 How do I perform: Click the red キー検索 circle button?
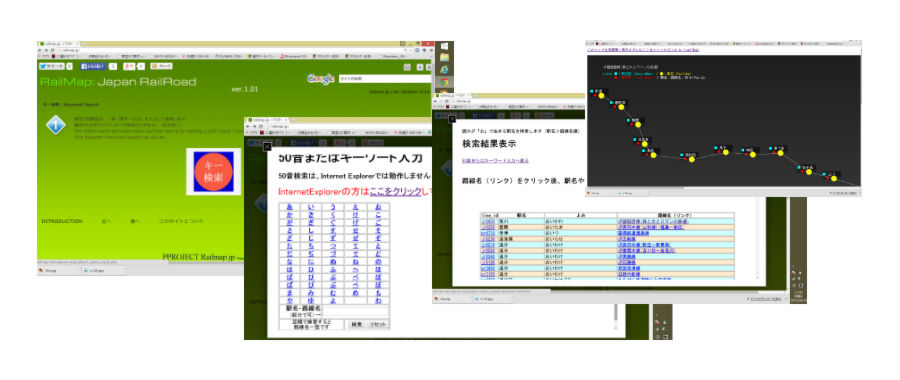click(x=213, y=172)
